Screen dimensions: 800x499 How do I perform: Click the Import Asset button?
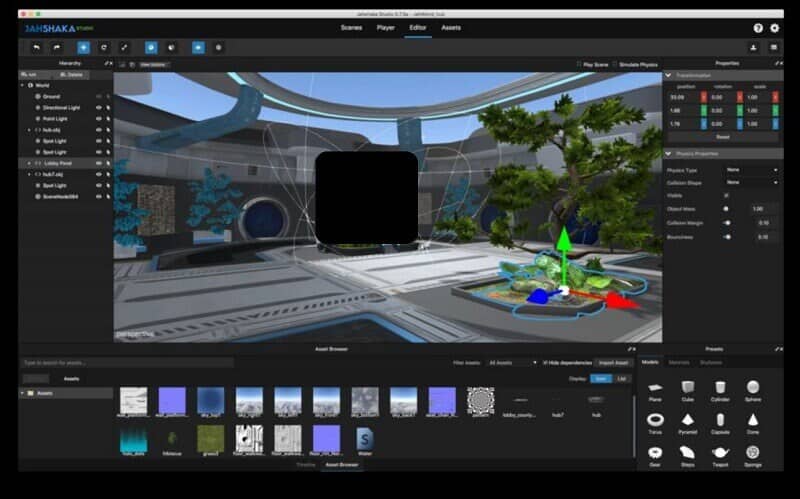click(x=613, y=363)
